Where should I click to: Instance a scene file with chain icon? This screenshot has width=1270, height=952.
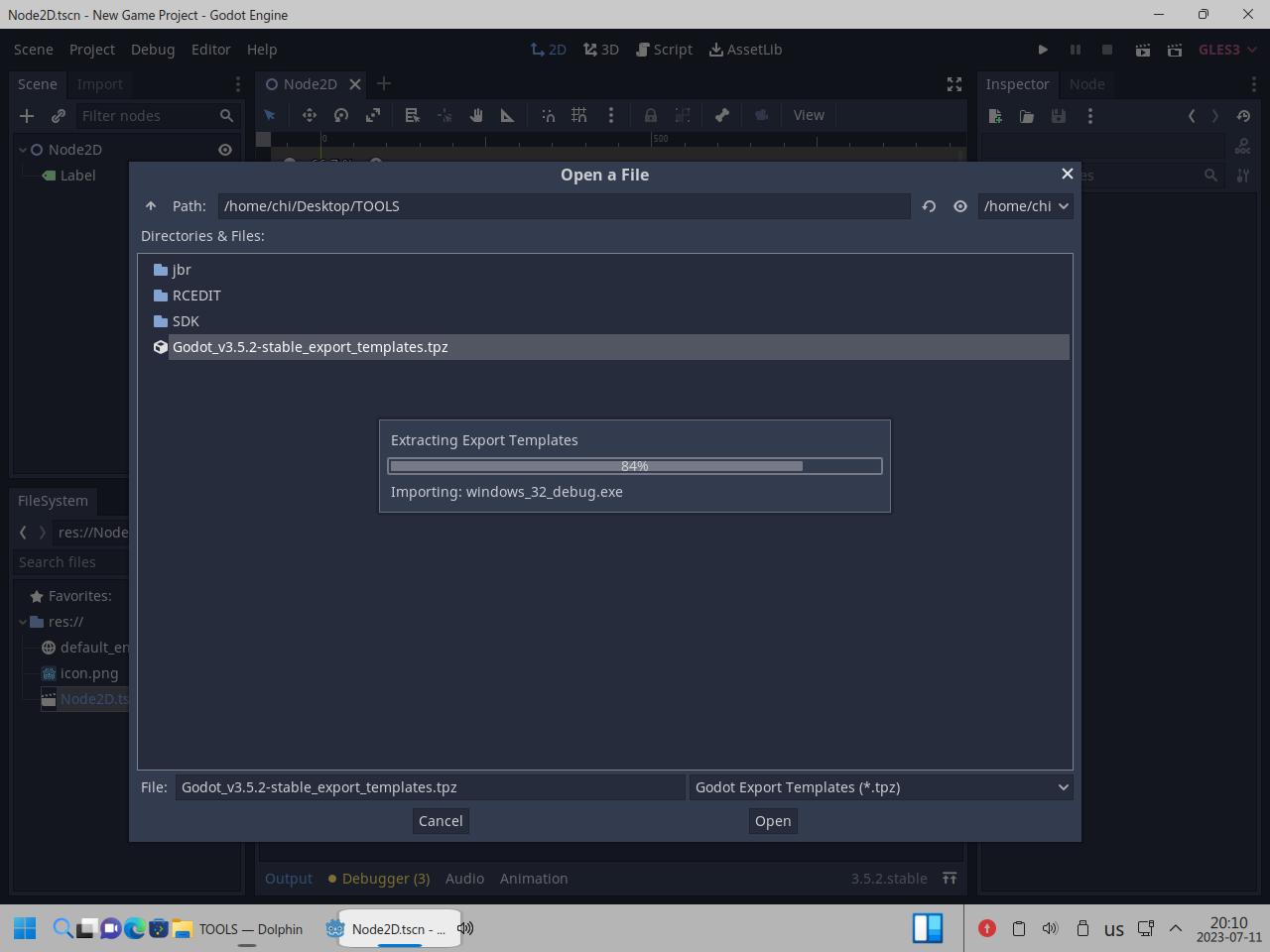tap(59, 116)
